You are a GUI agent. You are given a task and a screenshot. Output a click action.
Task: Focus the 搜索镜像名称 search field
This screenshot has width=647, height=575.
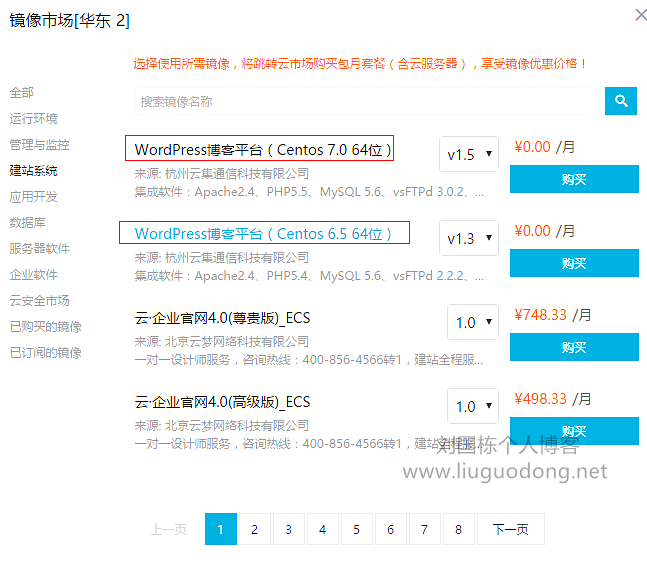370,101
